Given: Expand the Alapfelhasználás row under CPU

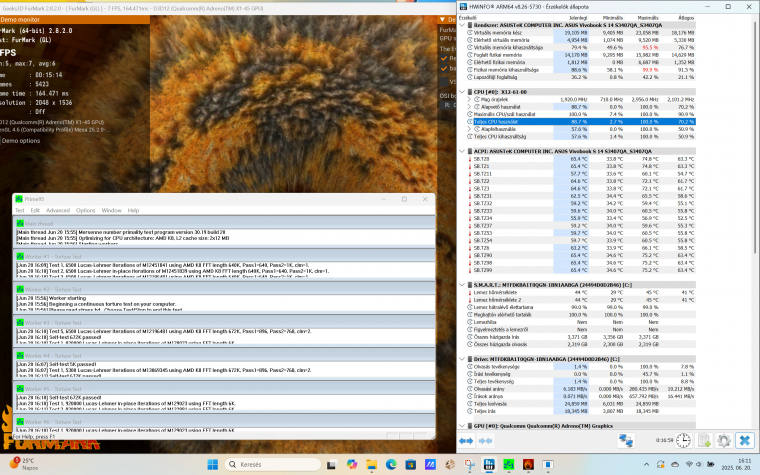Looking at the screenshot, I should 469,129.
